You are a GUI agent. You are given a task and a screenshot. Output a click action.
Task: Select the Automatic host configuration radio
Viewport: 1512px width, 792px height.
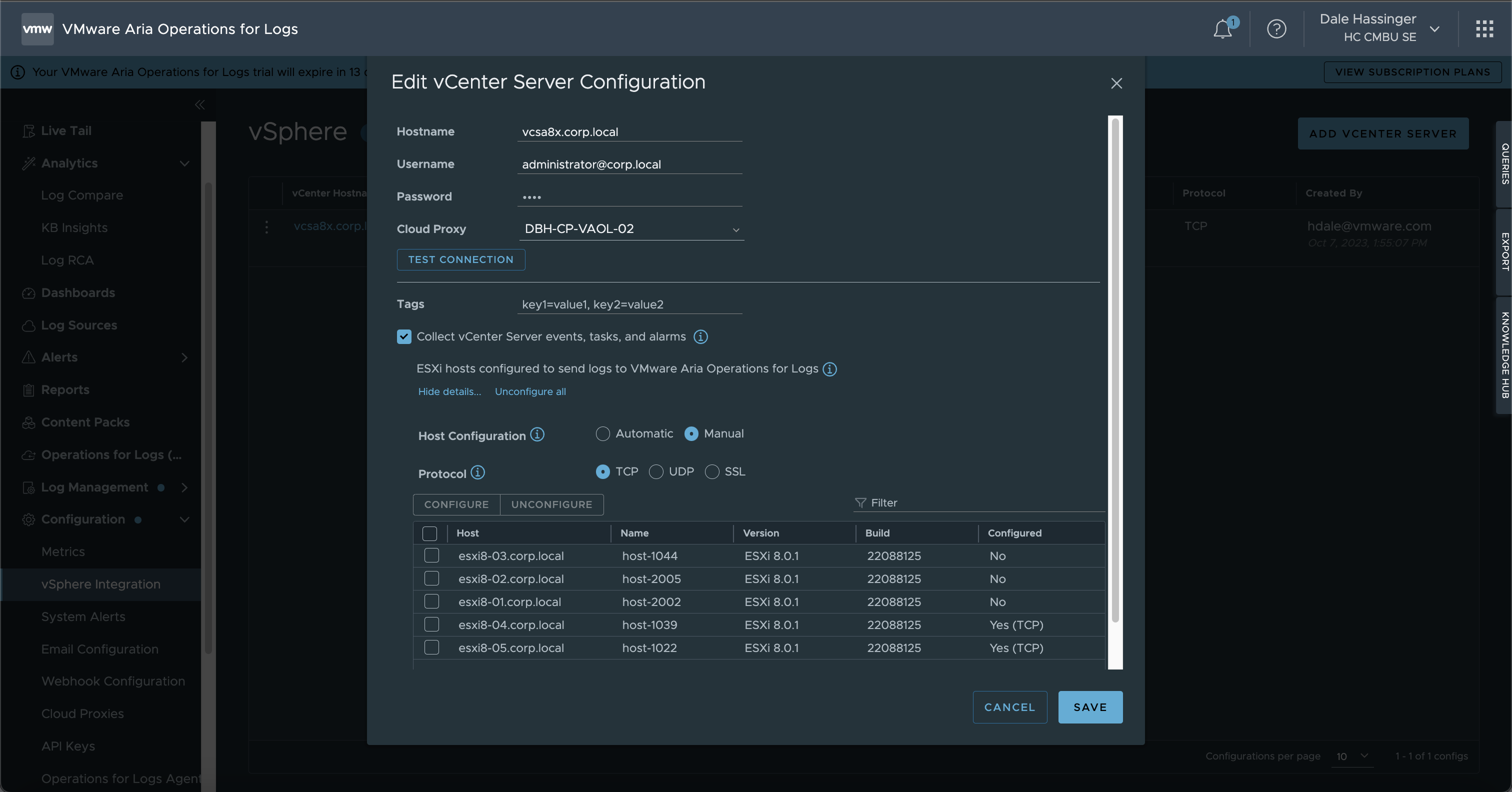(x=603, y=434)
